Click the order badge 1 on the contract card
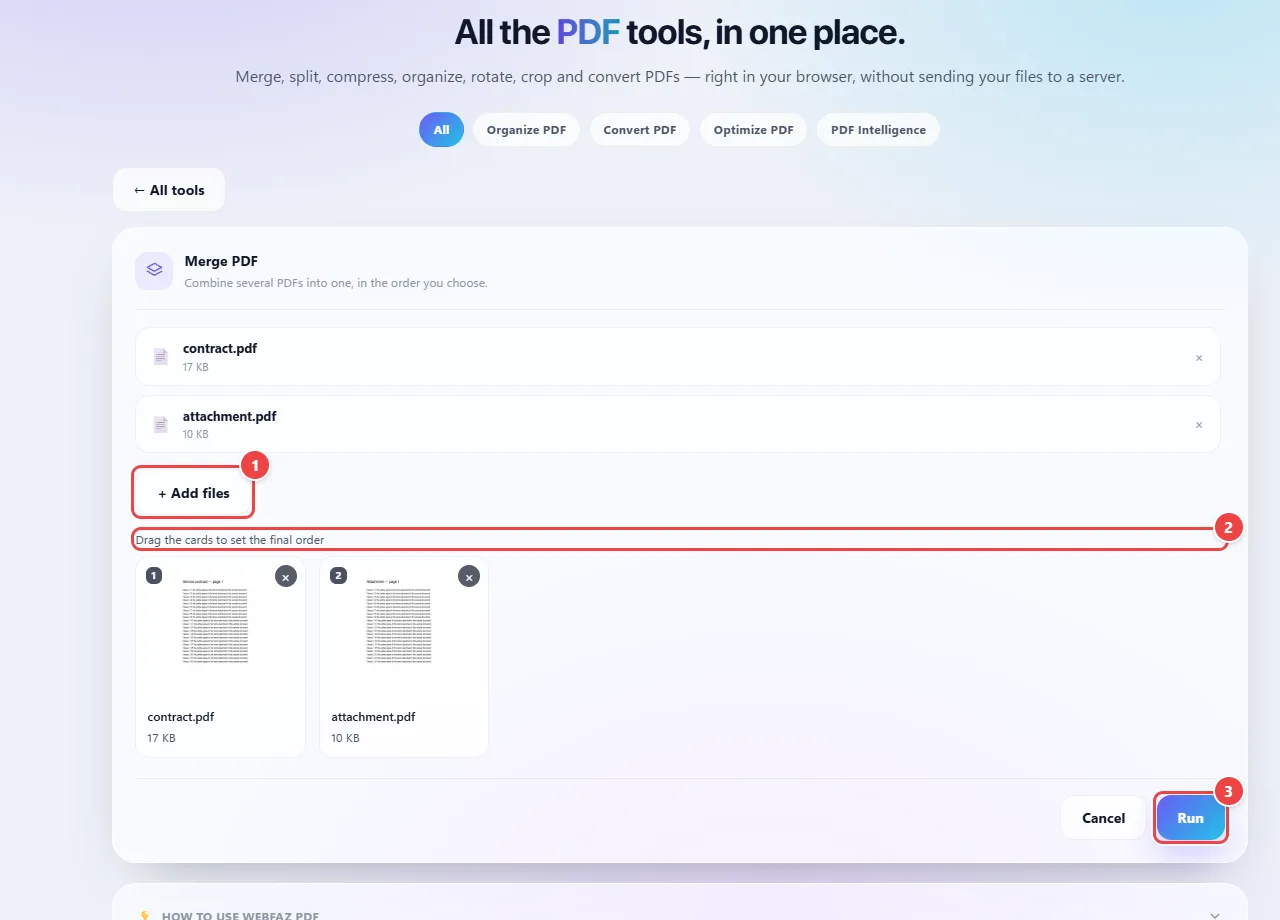Viewport: 1280px width, 920px height. coord(153,575)
